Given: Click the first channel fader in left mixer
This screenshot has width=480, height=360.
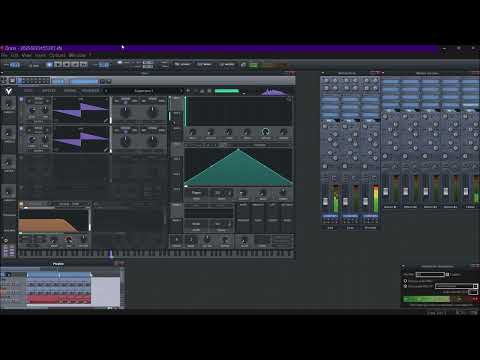Looking at the screenshot, I should point(325,202).
